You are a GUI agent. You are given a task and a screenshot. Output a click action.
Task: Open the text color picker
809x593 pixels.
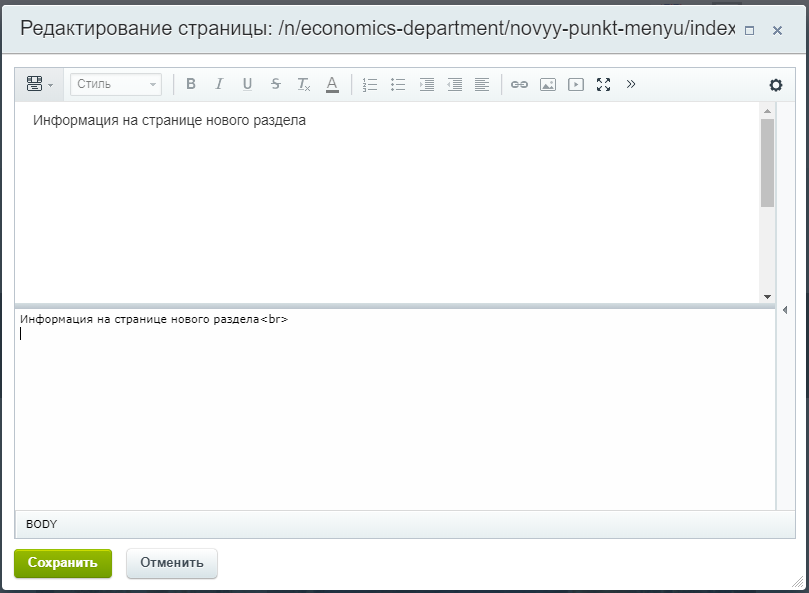[x=332, y=84]
